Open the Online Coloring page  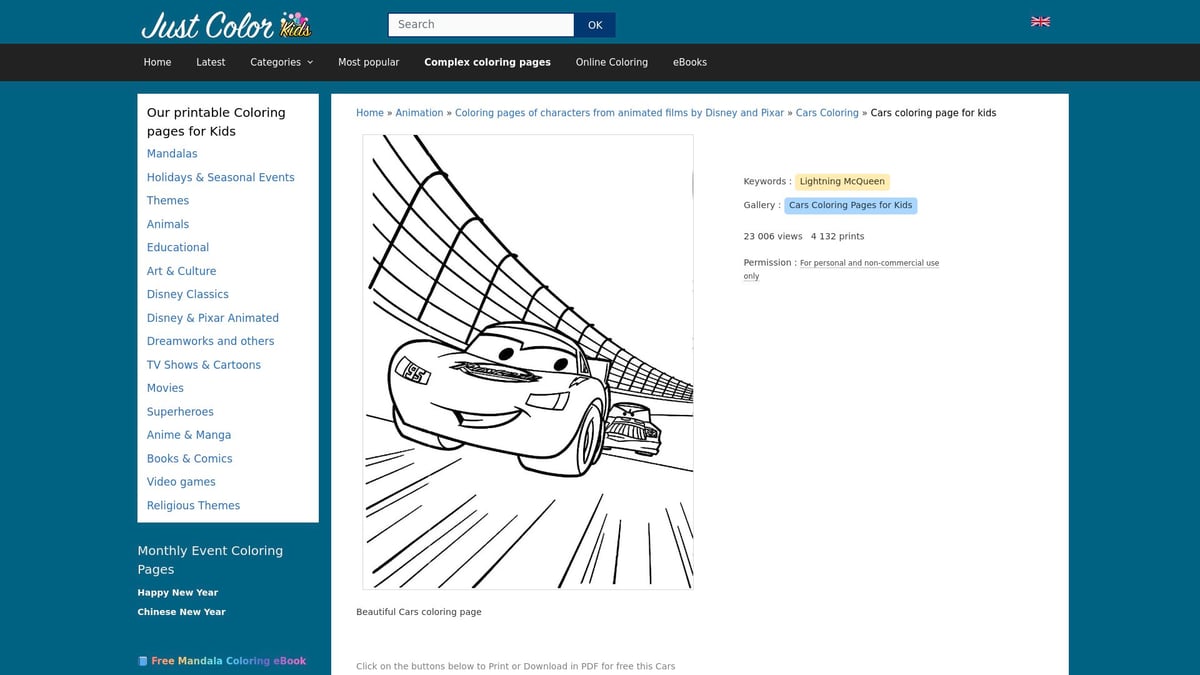[611, 61]
